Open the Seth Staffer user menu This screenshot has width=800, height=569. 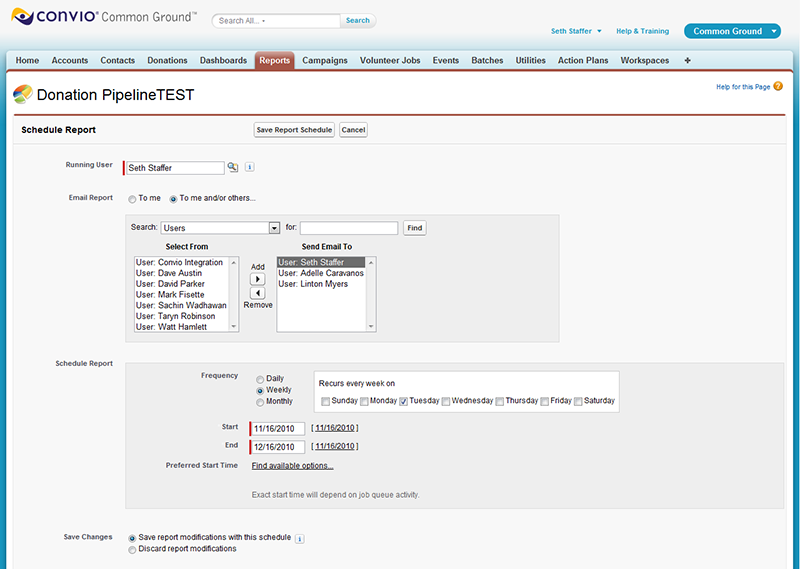click(x=577, y=31)
